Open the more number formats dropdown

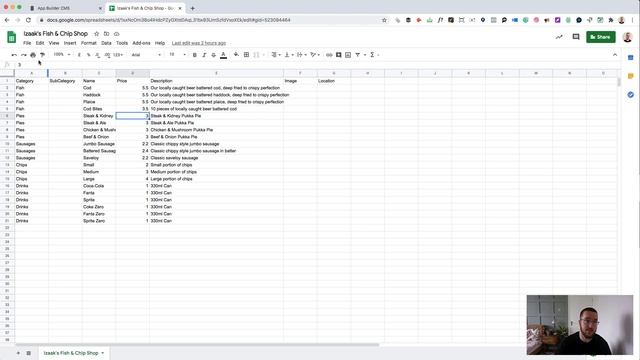point(118,55)
